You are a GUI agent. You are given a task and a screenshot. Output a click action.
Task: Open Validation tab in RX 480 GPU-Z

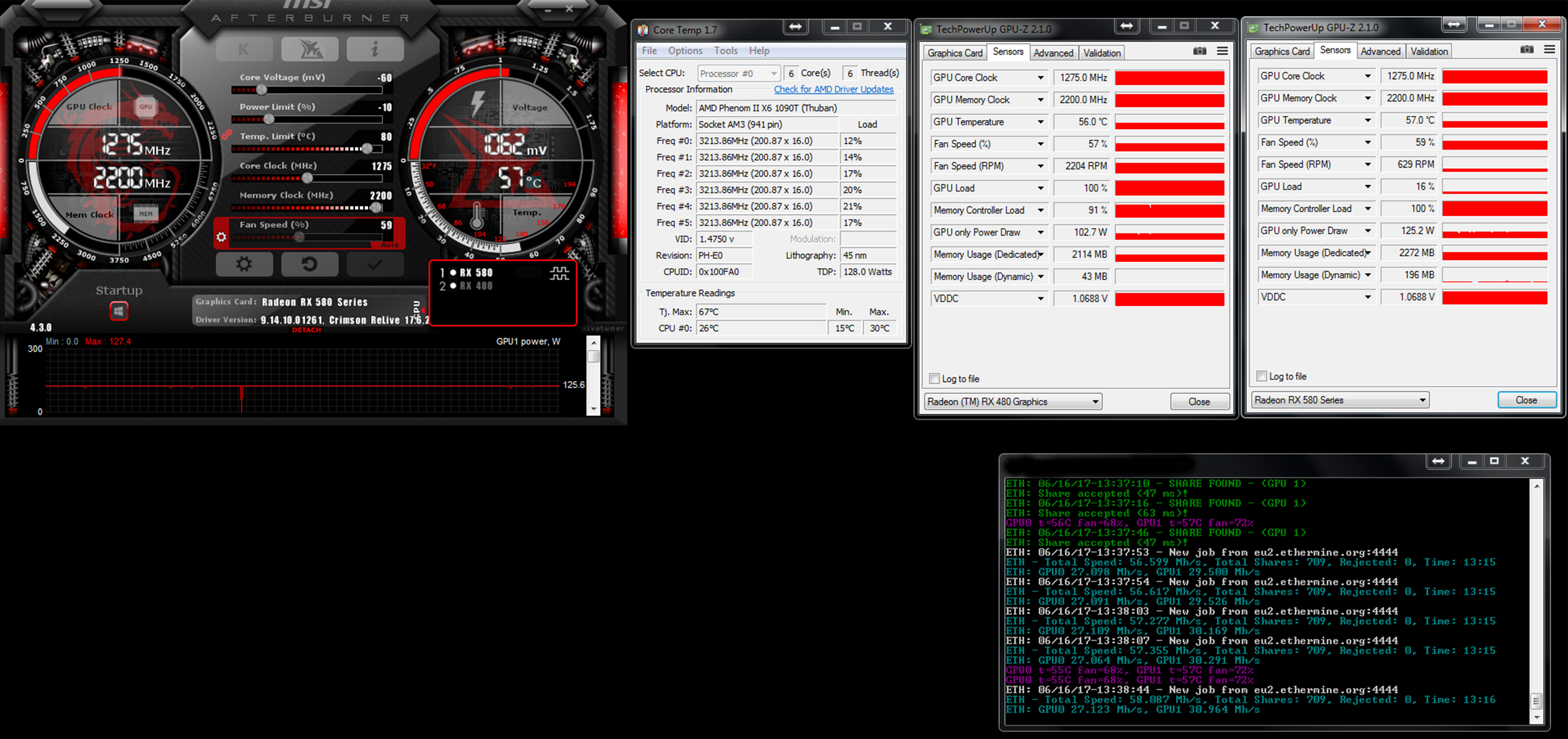click(x=1102, y=53)
